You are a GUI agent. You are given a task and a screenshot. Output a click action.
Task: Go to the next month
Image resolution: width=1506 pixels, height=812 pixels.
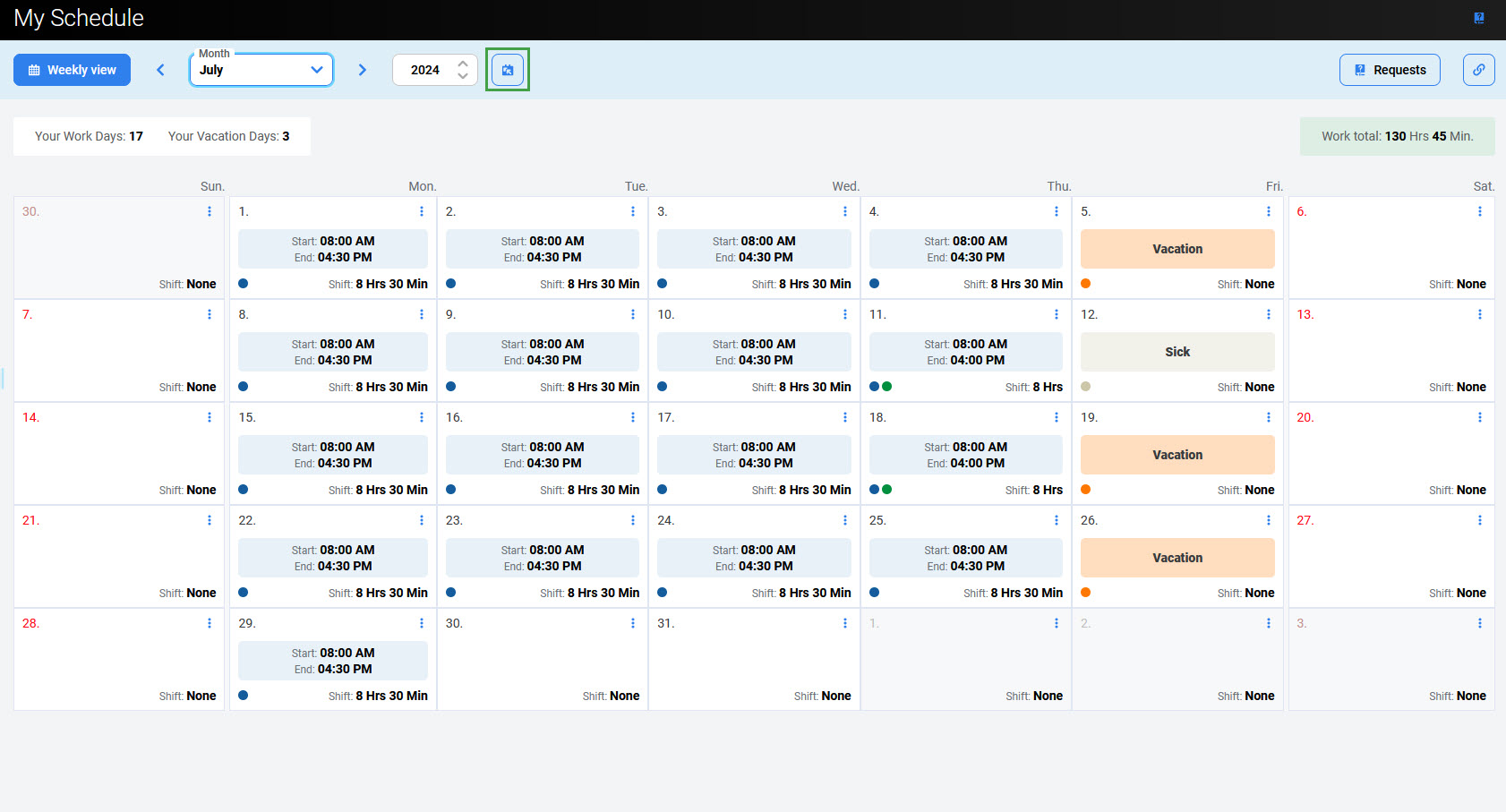click(362, 70)
